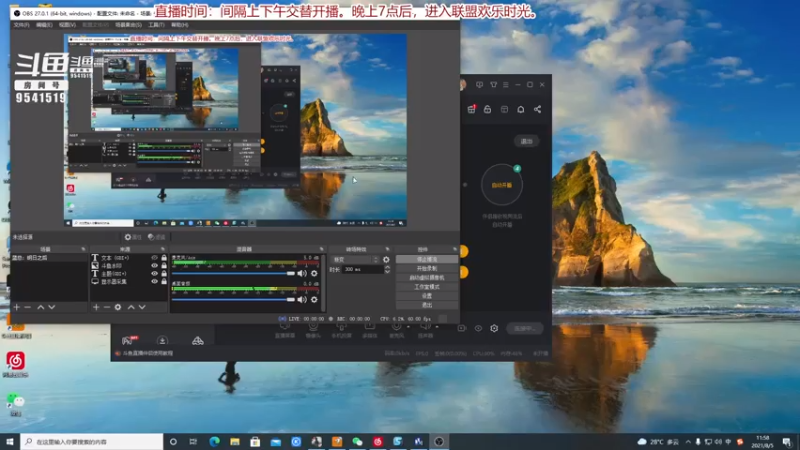
Task: Open the skin shirt icon in Douyu title bar
Action: point(493,85)
